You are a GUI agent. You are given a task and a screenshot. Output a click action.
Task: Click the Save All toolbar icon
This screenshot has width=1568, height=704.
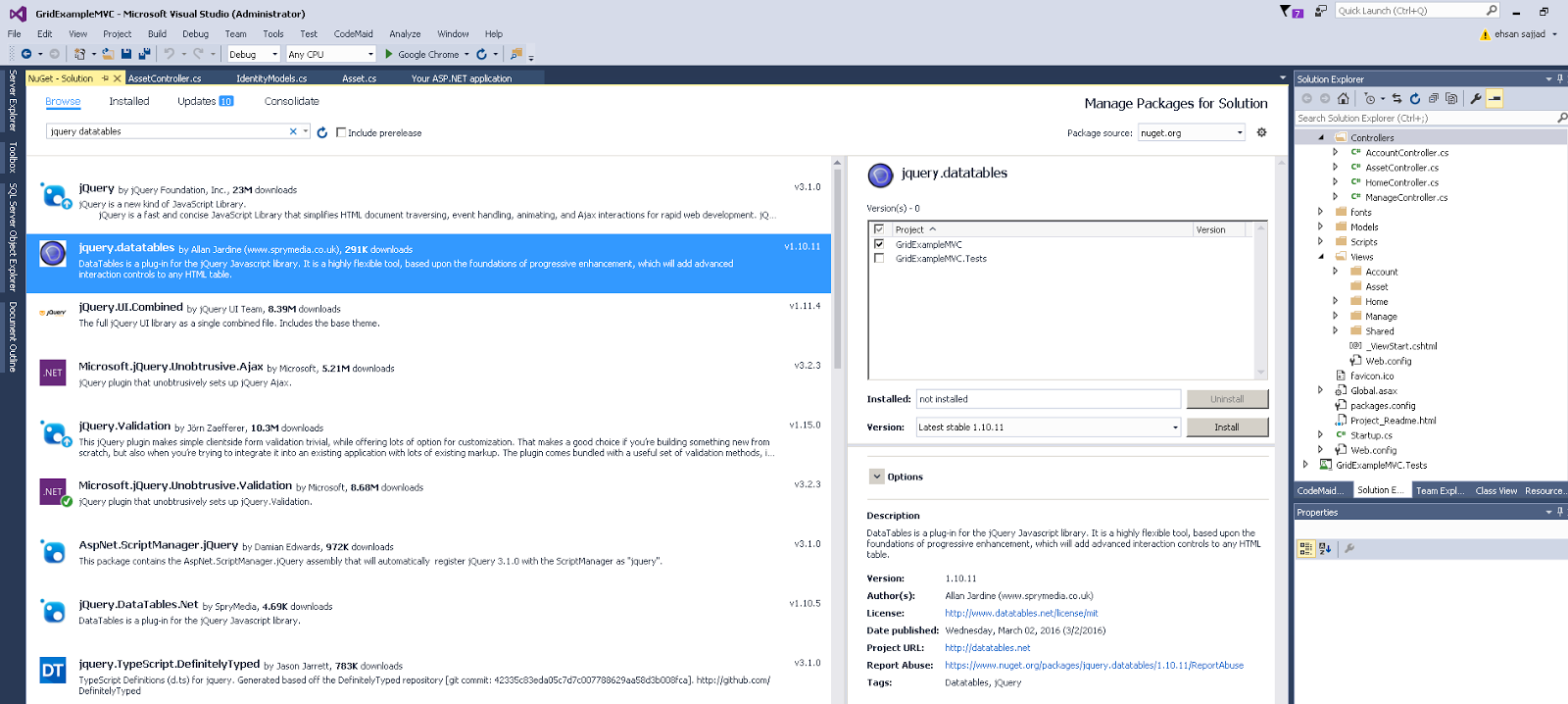click(x=144, y=54)
